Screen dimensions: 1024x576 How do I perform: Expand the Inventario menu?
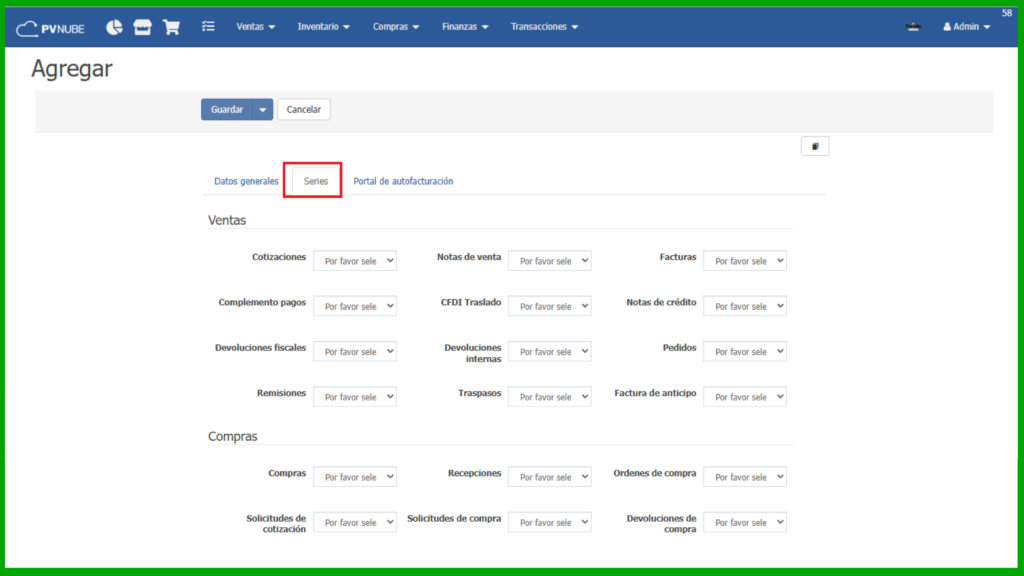click(323, 27)
